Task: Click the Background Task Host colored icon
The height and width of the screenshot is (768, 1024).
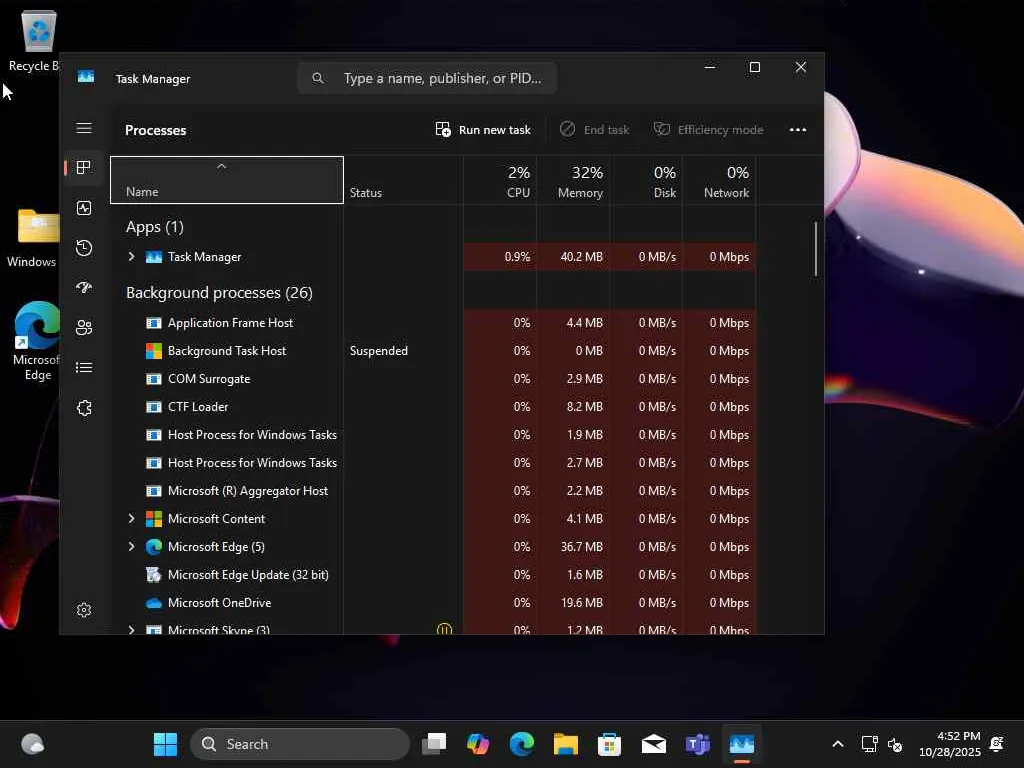Action: pyautogui.click(x=153, y=351)
